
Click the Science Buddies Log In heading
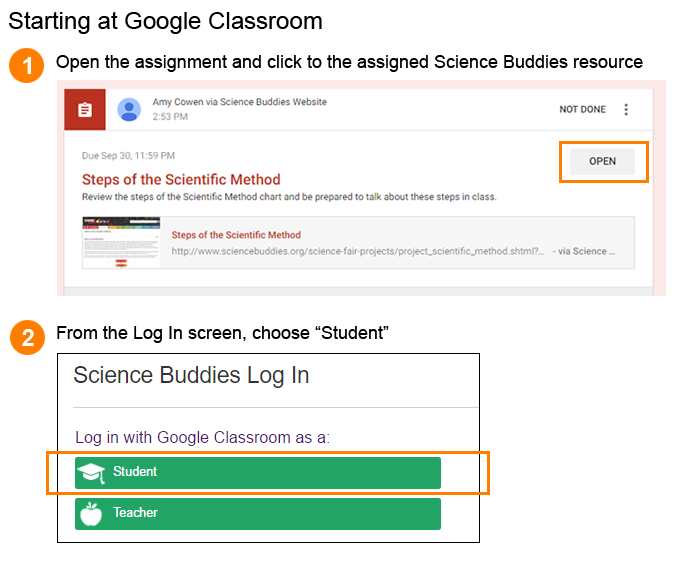click(x=191, y=376)
